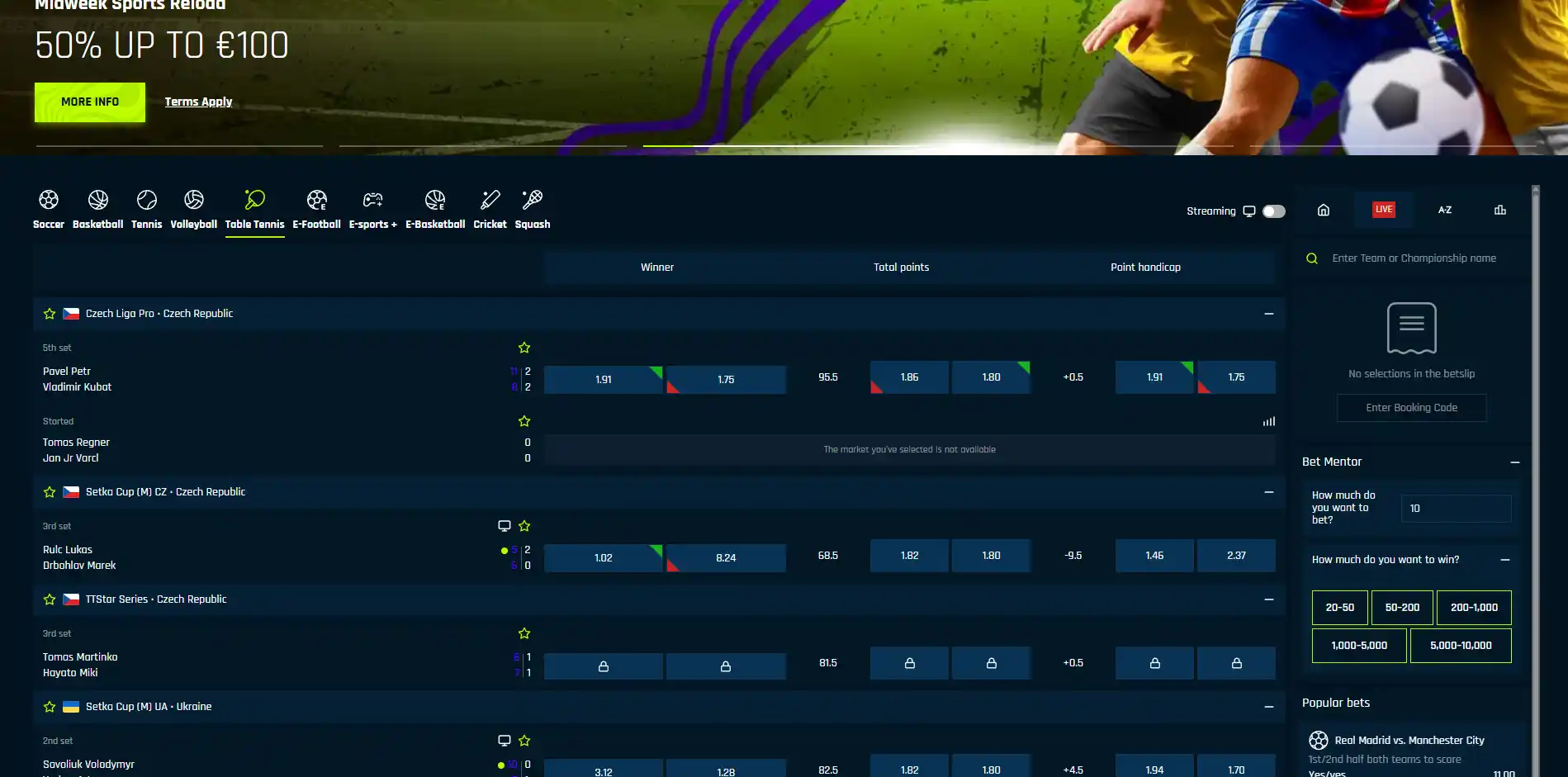Open the Squash sport category
Viewport: 1568px width, 777px height.
pos(533,209)
